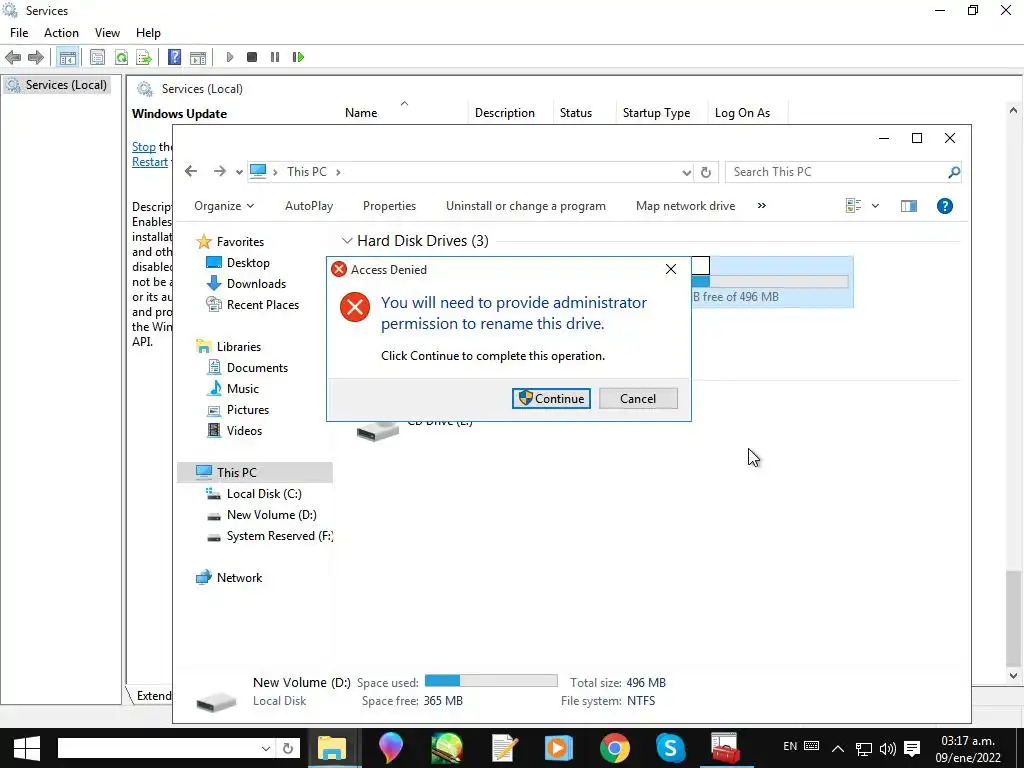Click the Startup Type column header
The image size is (1024, 768).
(x=656, y=113)
